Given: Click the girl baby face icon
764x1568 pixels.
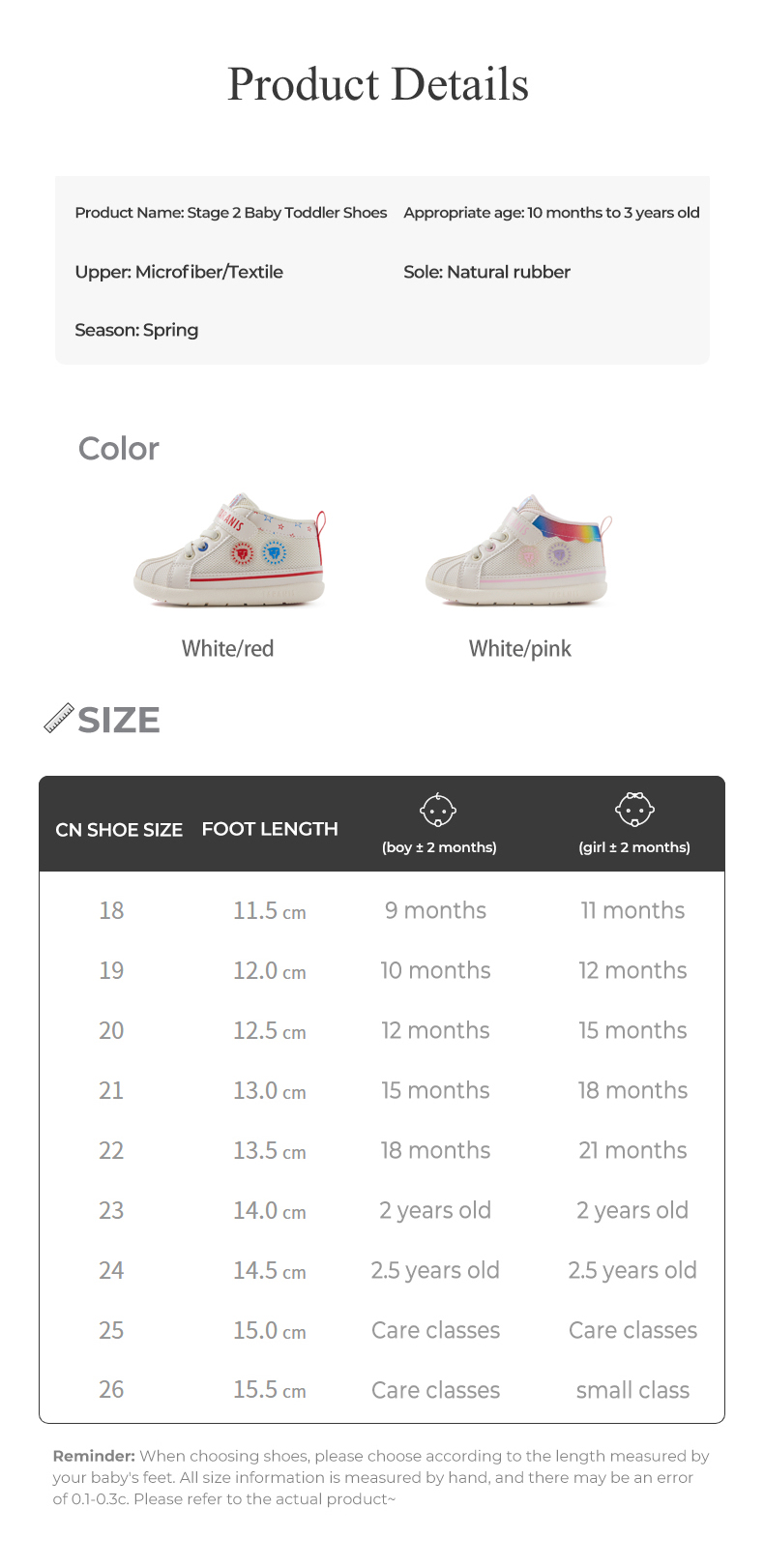Looking at the screenshot, I should pos(634,810).
